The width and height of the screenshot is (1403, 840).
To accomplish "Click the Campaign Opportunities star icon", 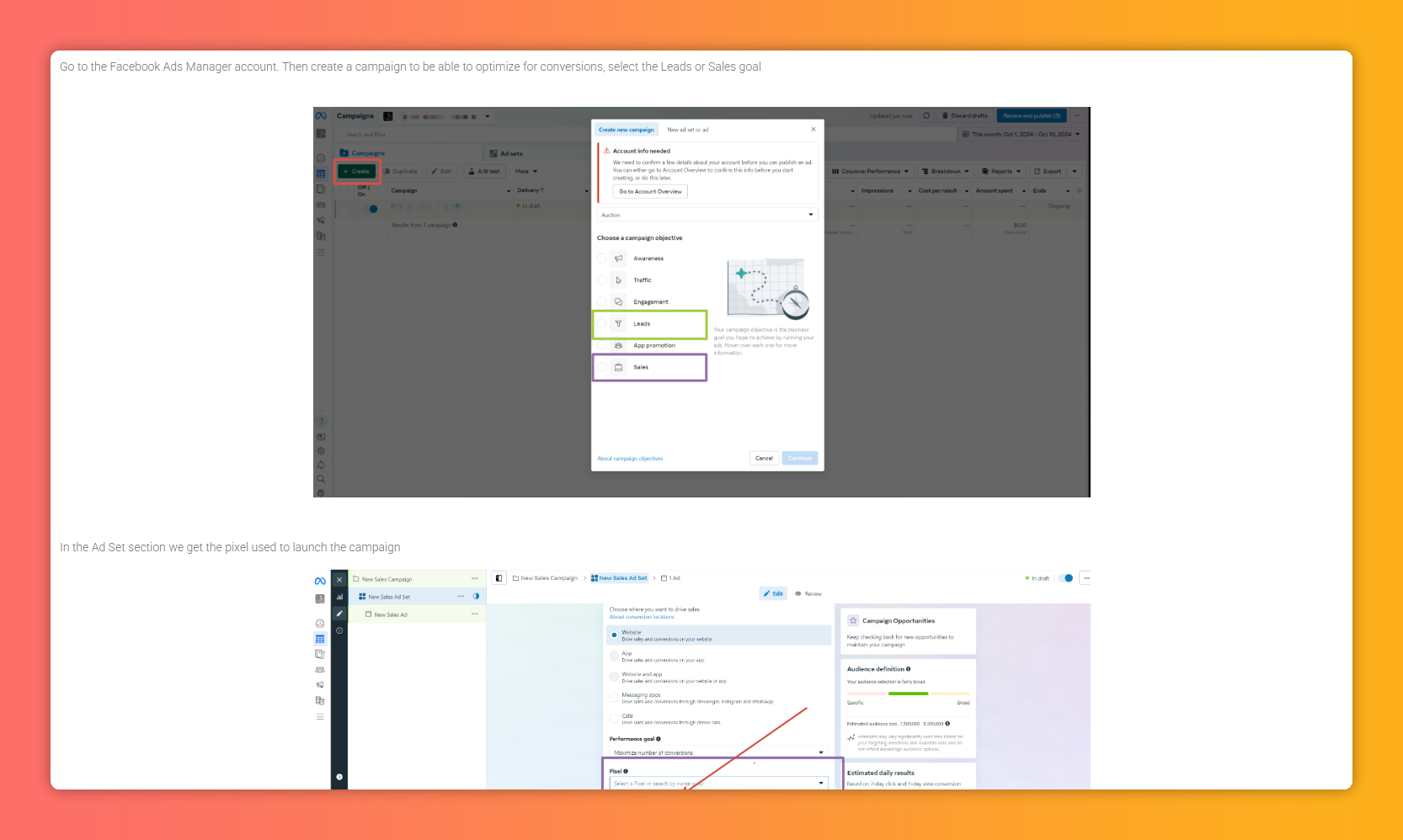I will [853, 620].
